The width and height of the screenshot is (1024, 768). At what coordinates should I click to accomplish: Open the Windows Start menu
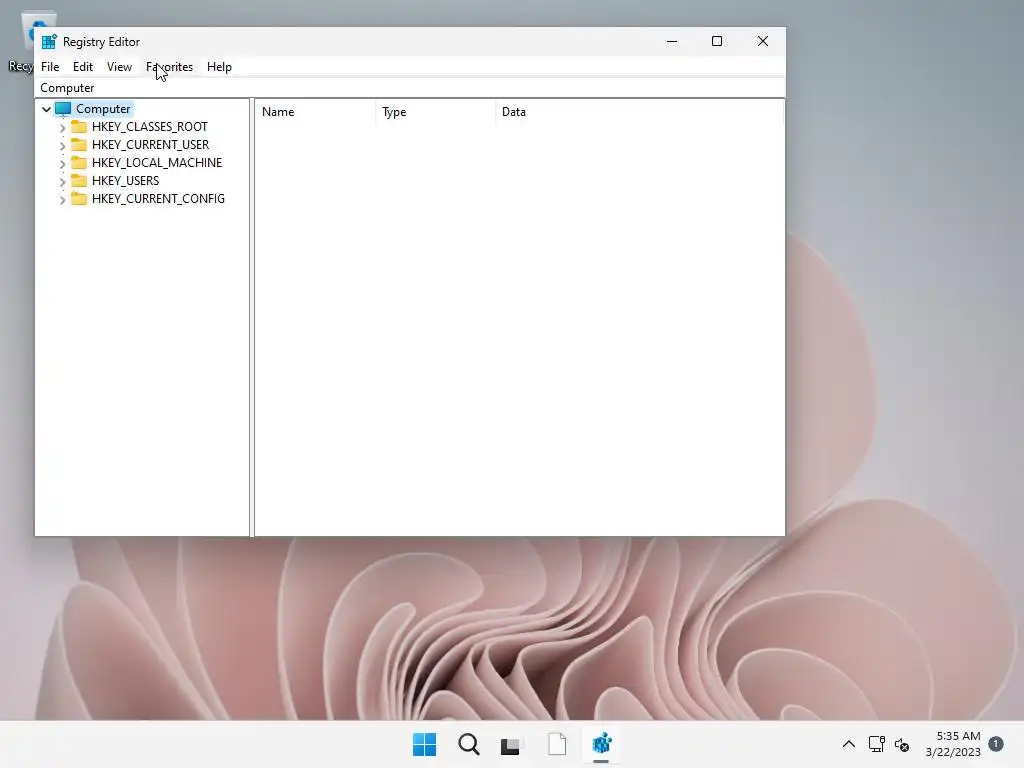coord(424,744)
